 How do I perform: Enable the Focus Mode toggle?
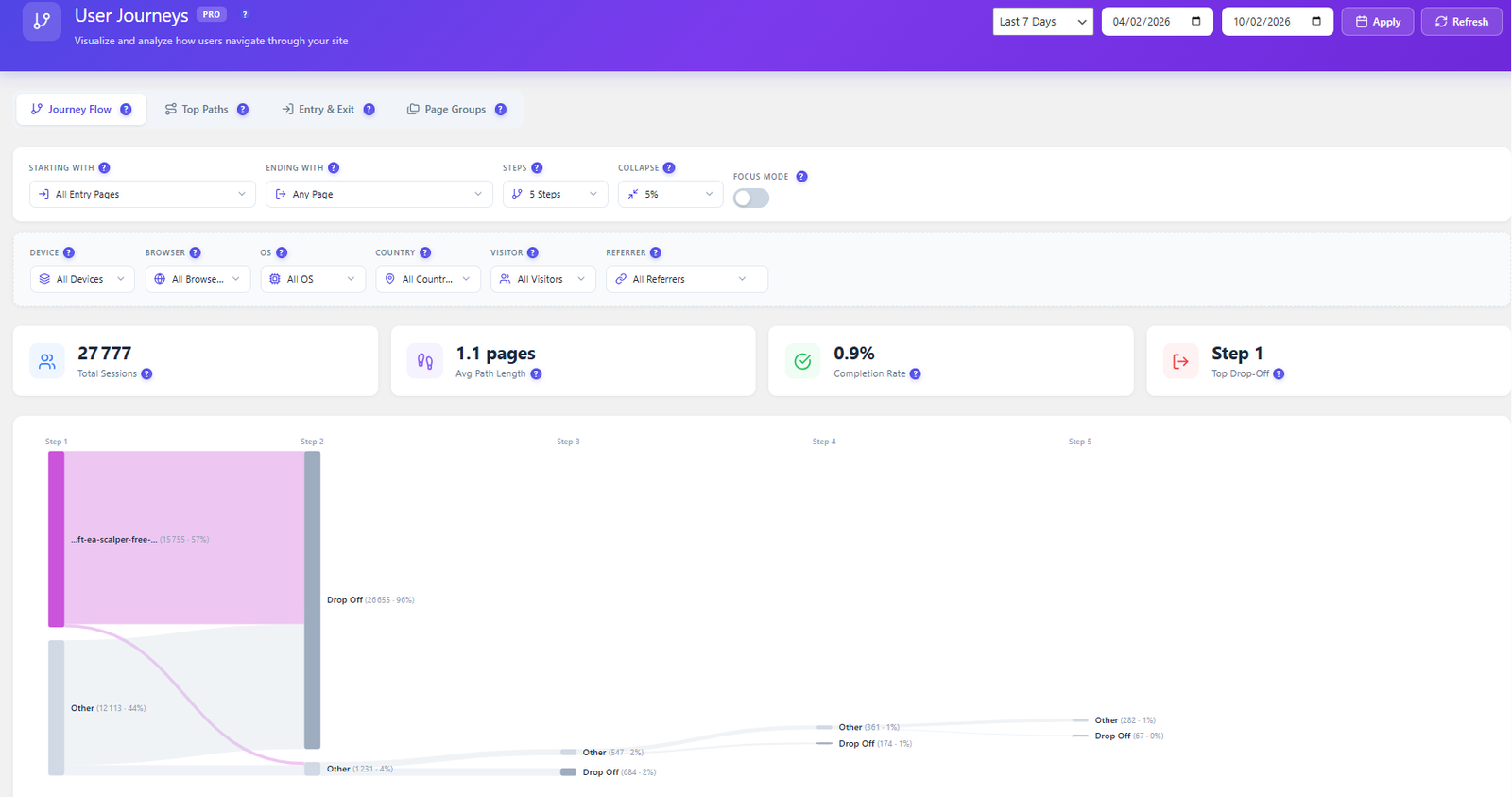point(751,199)
